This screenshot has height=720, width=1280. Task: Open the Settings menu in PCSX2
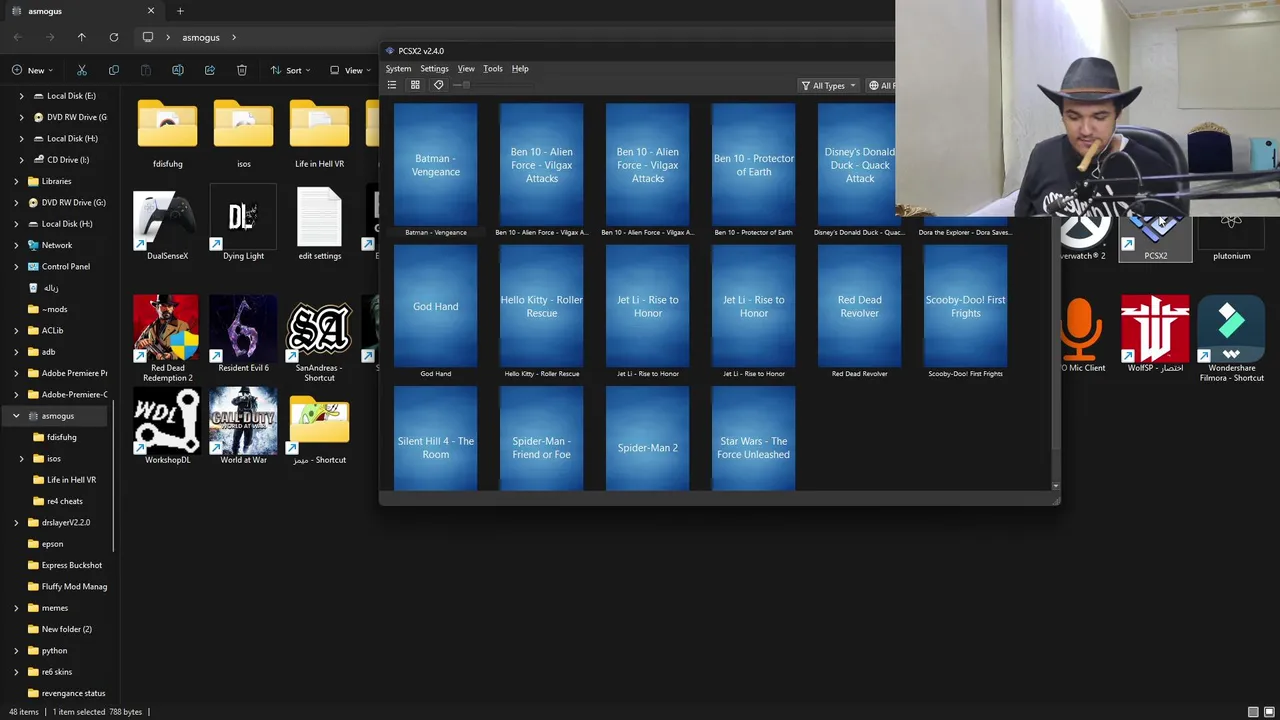[x=434, y=69]
